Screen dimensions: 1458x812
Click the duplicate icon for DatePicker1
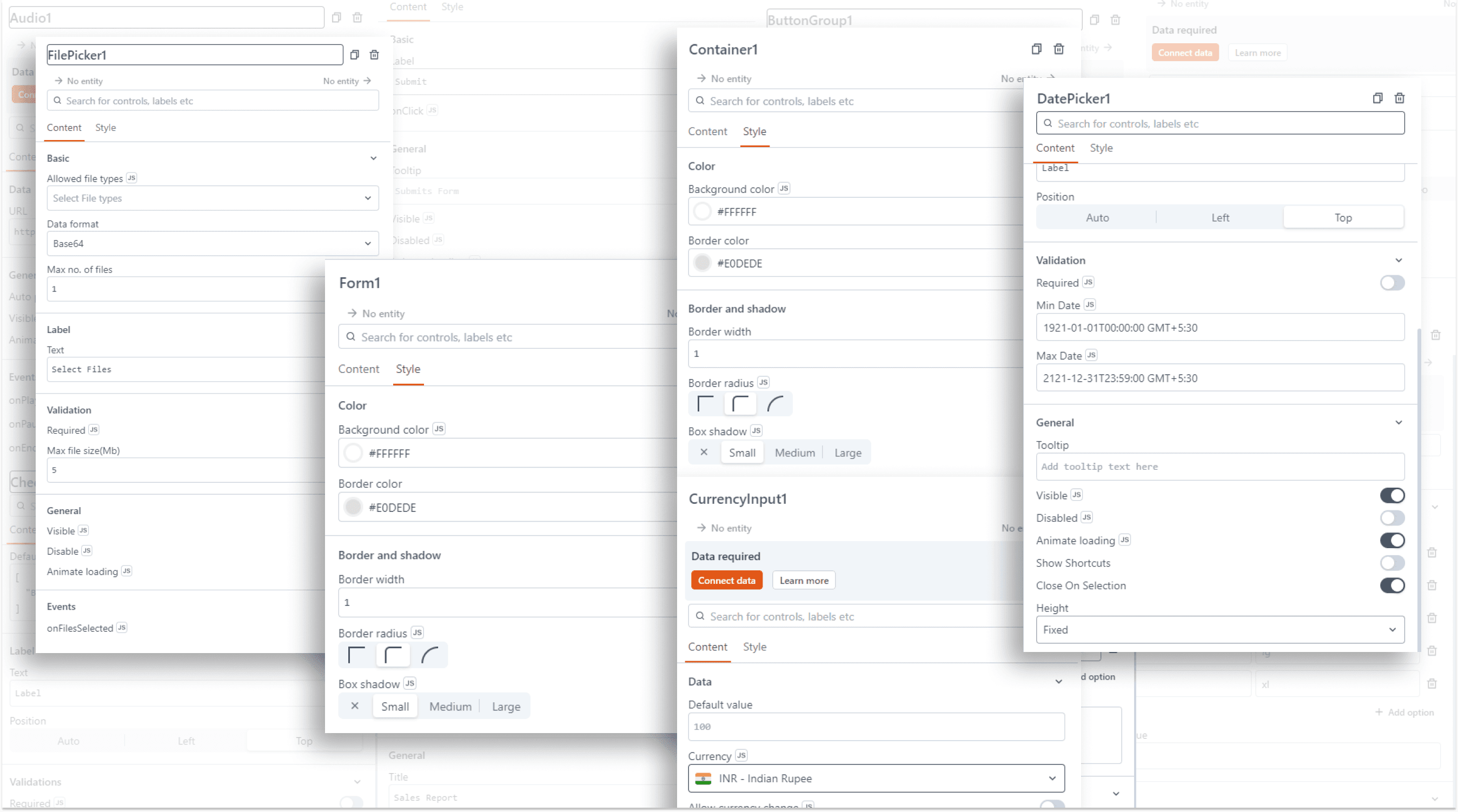point(1375,98)
